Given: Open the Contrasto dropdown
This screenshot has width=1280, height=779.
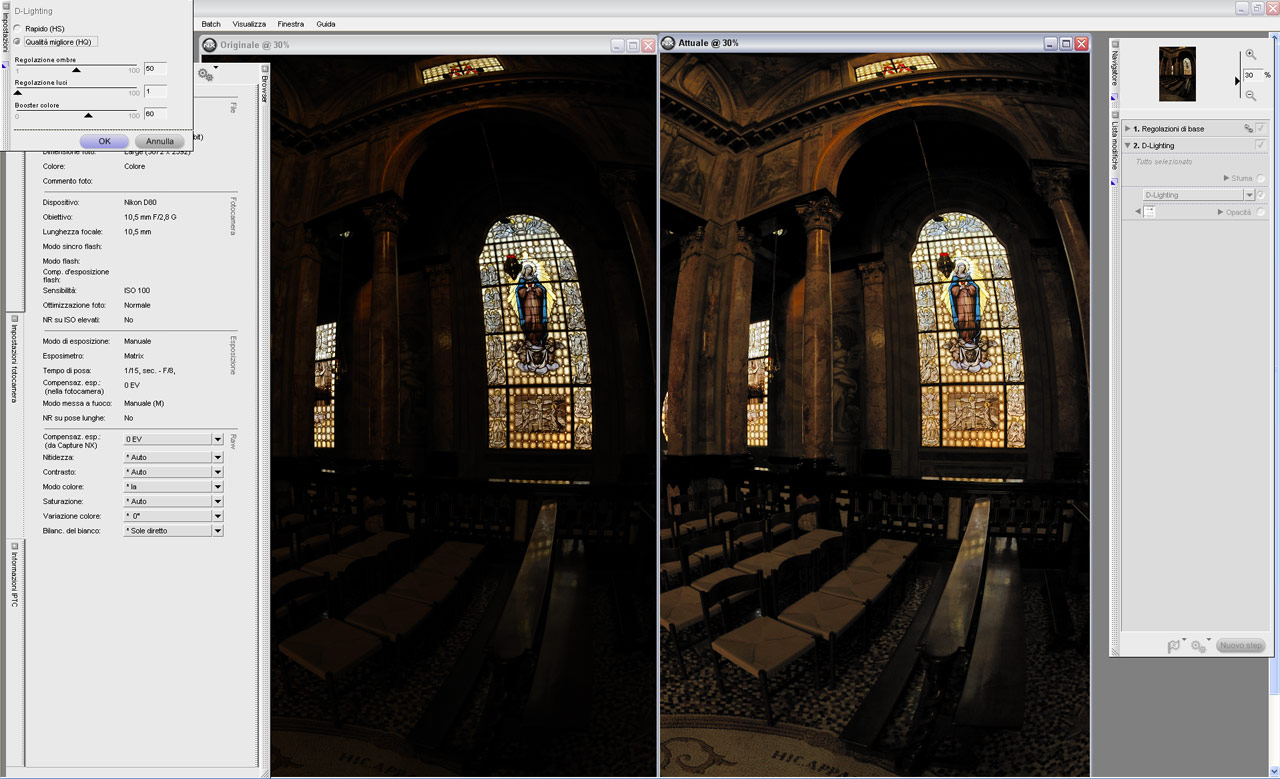Looking at the screenshot, I should (x=173, y=472).
